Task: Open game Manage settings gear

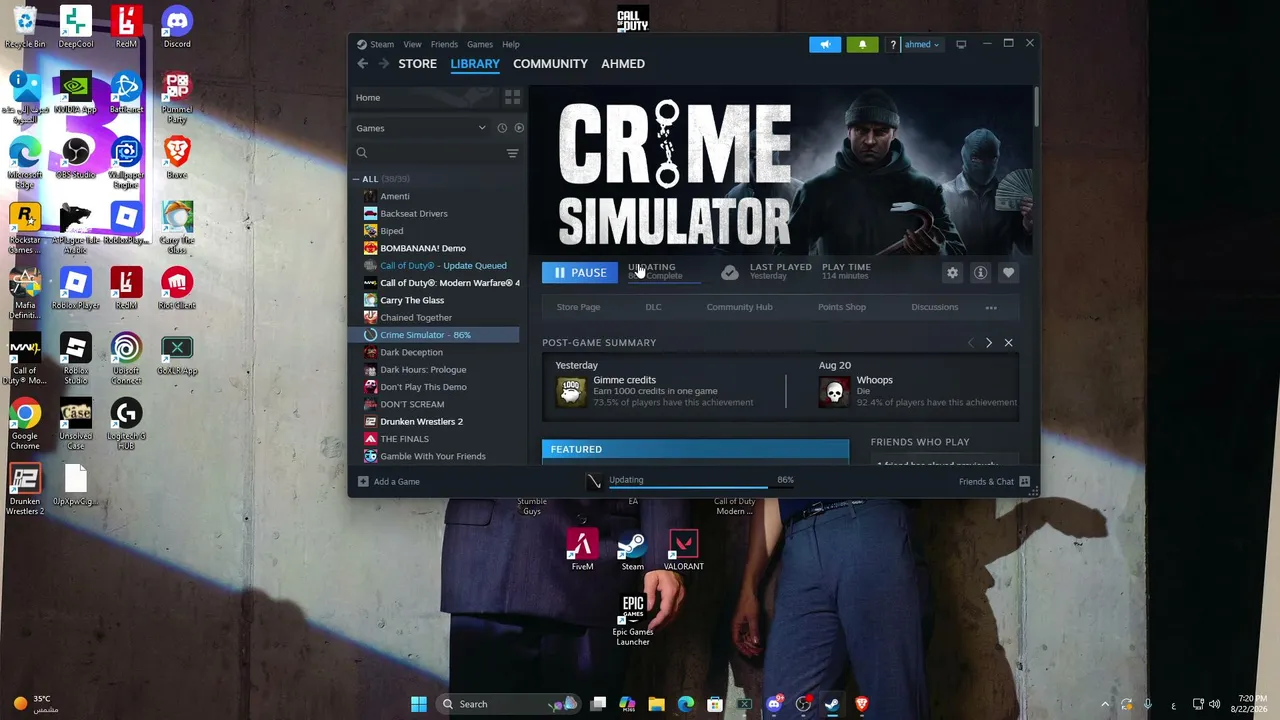Action: (952, 273)
